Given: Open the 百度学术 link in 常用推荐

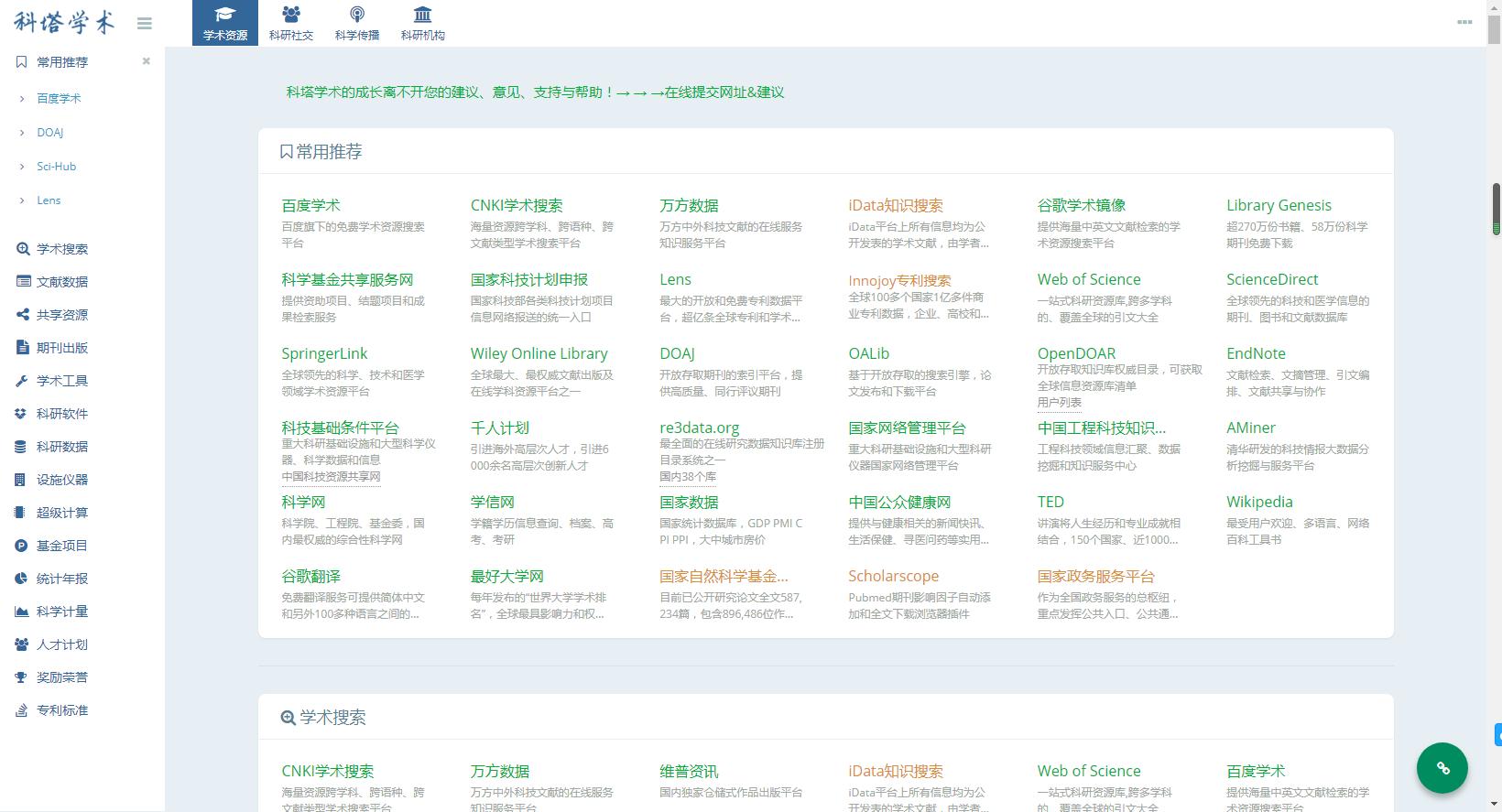Looking at the screenshot, I should tap(310, 206).
